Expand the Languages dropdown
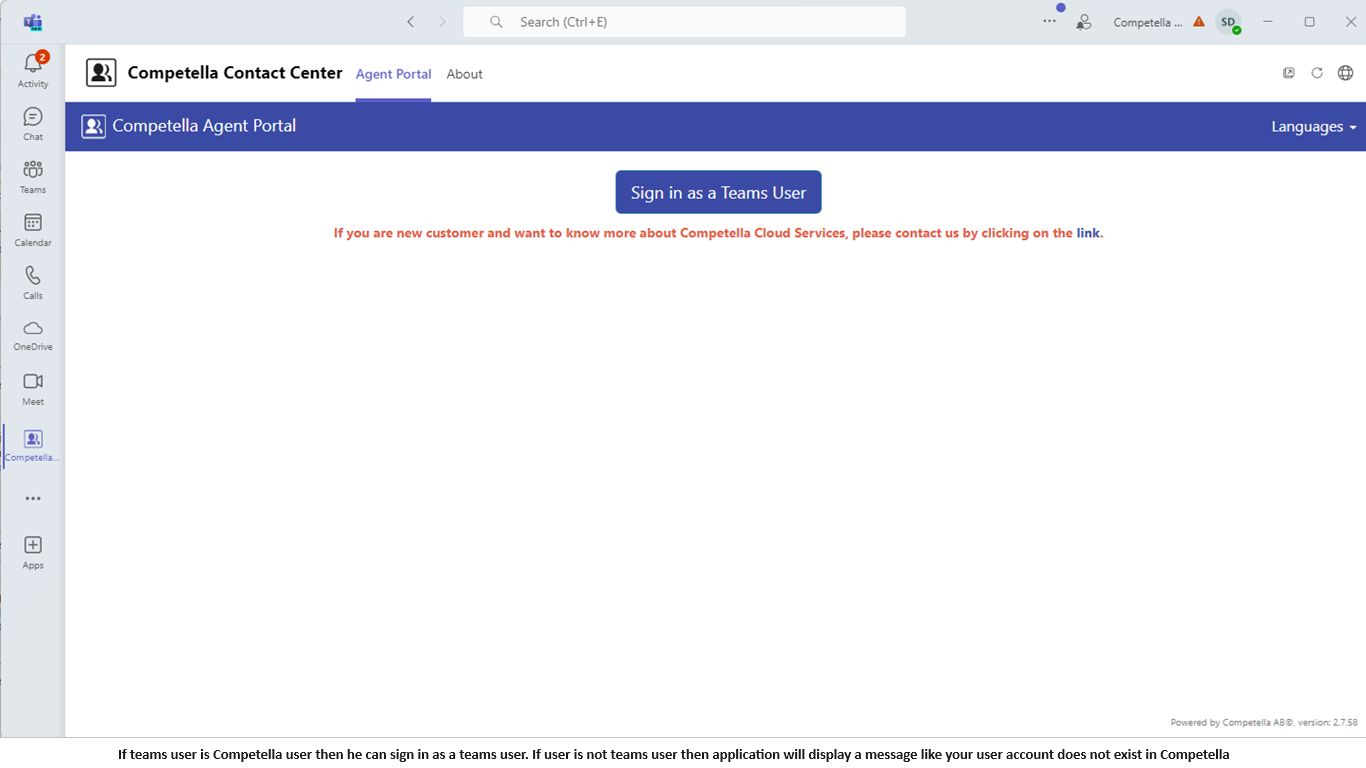Viewport: 1366px width, 768px height. tap(1314, 127)
